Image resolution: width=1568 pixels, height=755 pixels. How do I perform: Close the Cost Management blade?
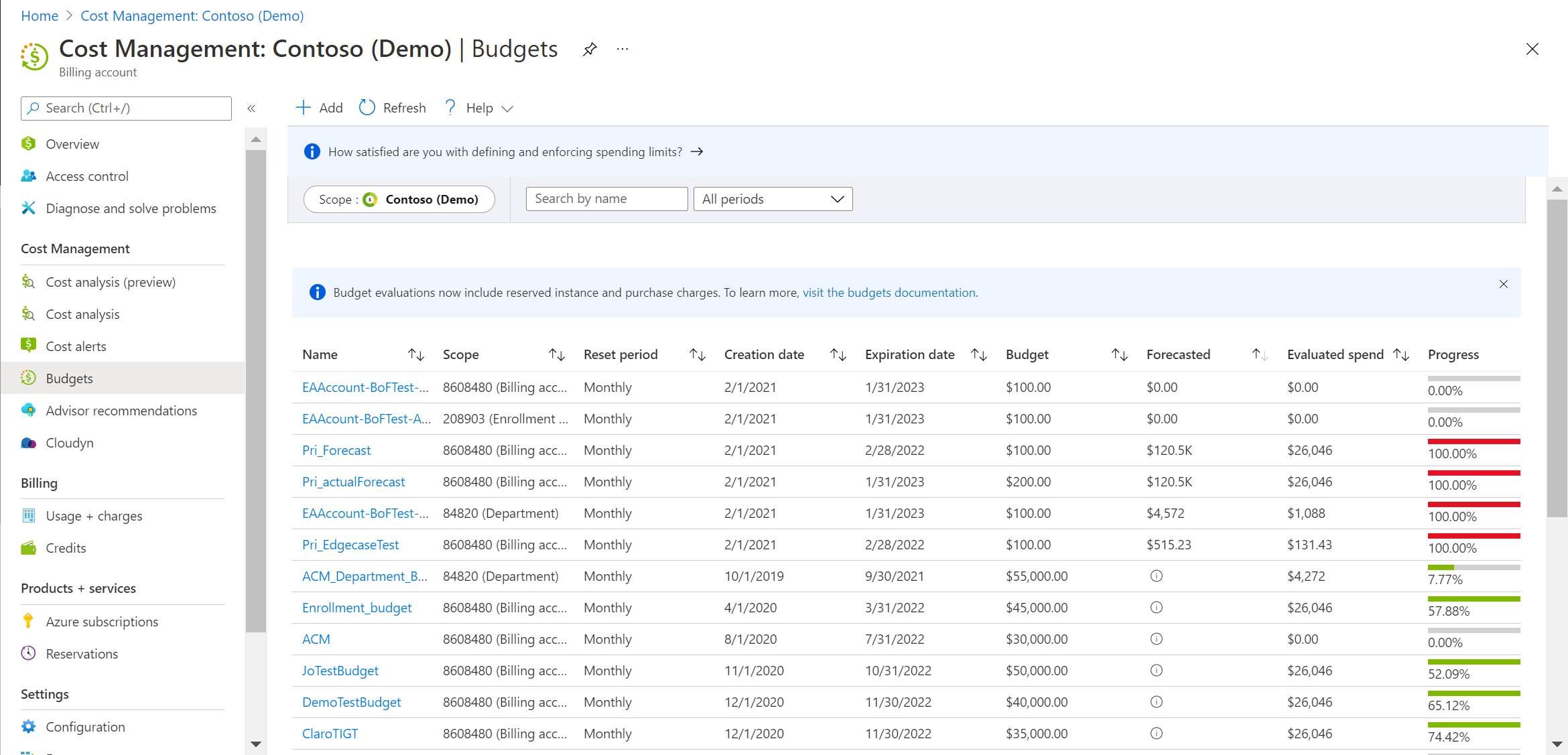(1532, 49)
